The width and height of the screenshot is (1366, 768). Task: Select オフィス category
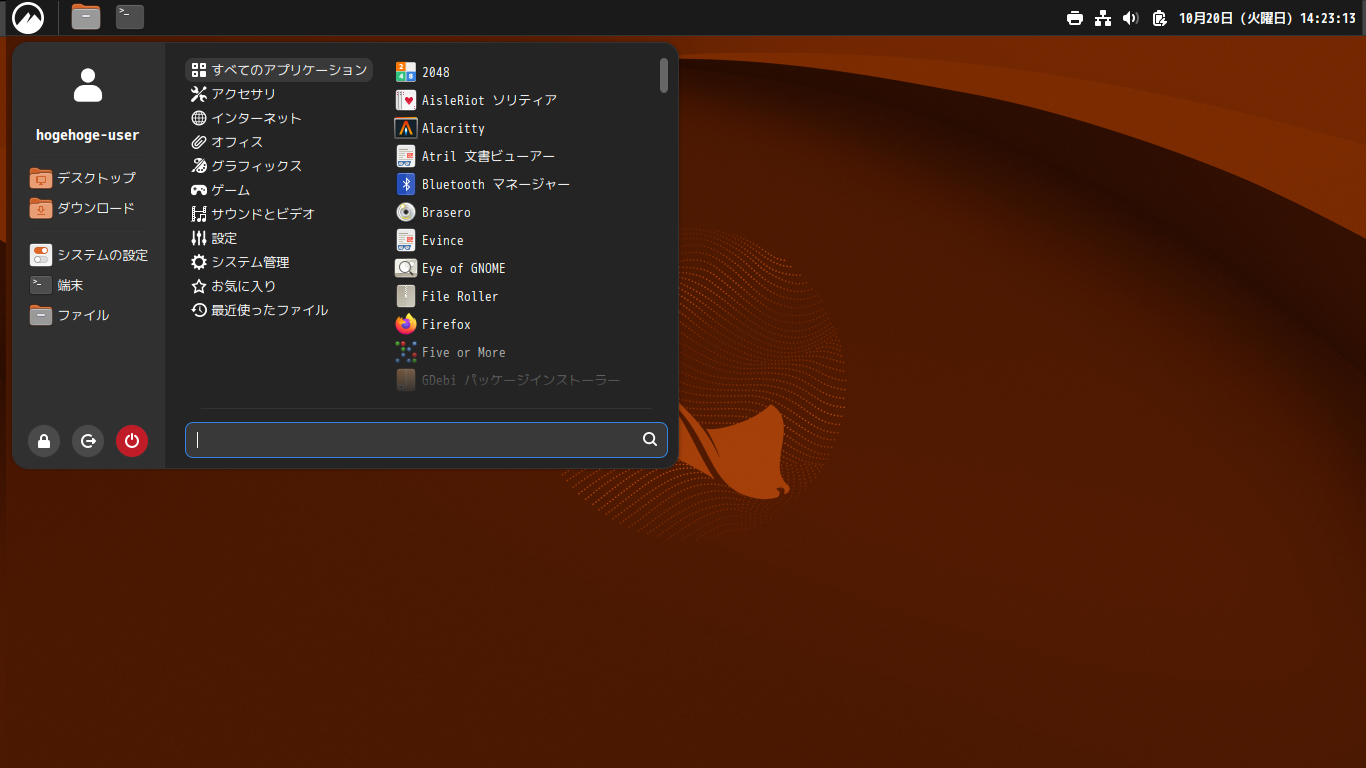pos(227,142)
